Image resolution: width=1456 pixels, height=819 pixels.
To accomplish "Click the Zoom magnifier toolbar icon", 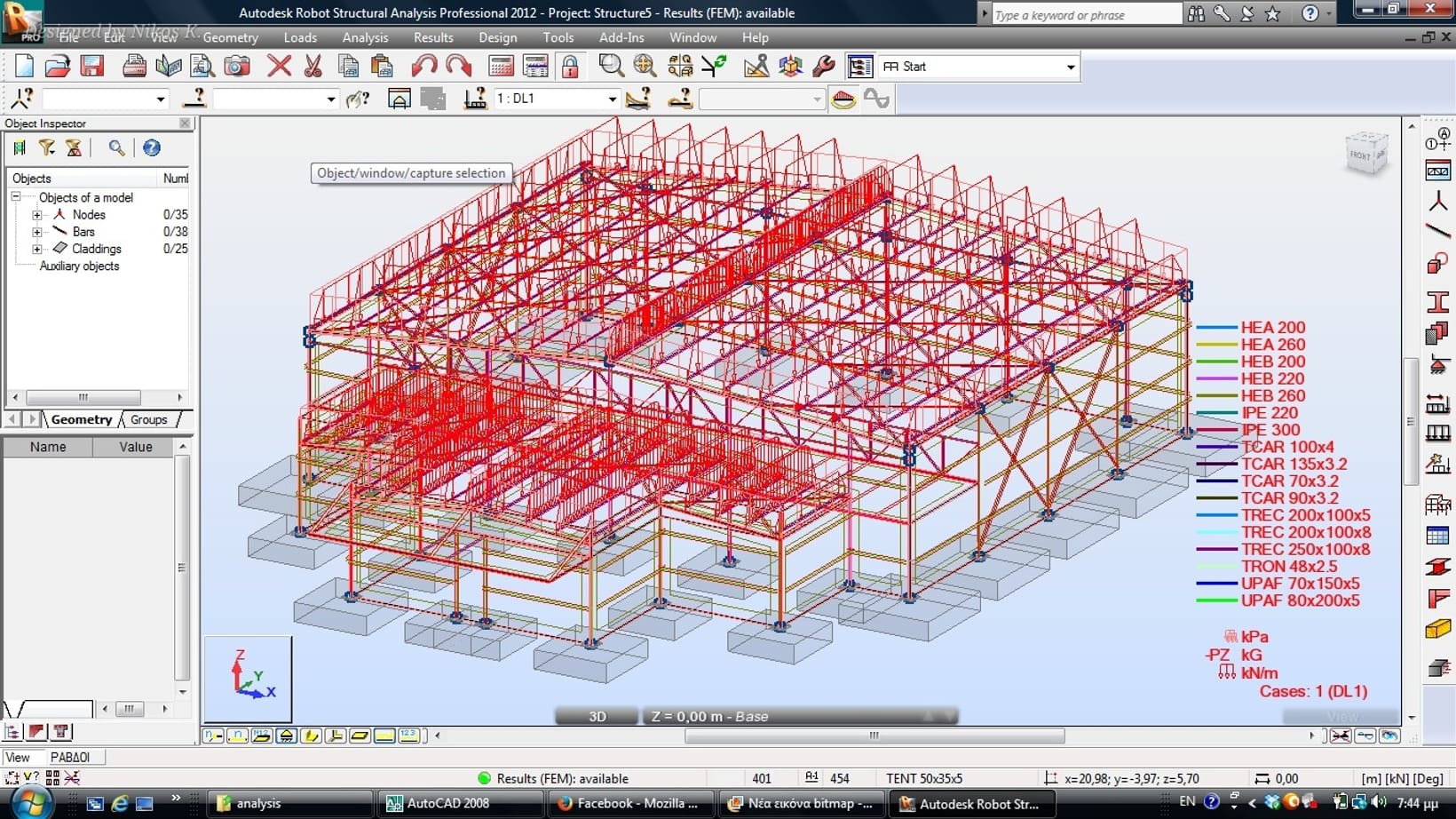I will (x=611, y=66).
